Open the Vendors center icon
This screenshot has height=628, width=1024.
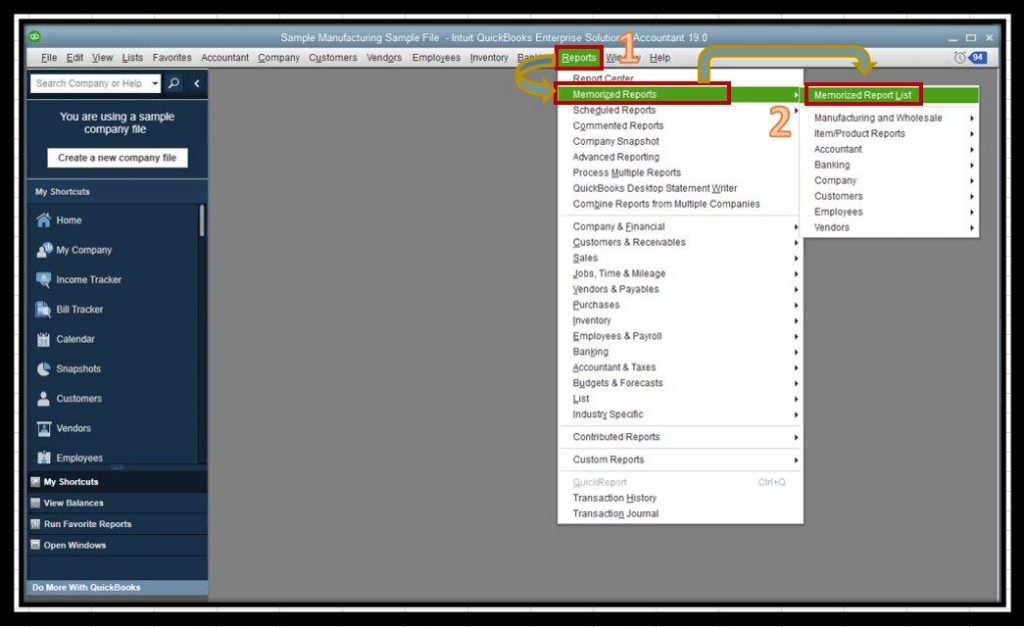(46, 428)
